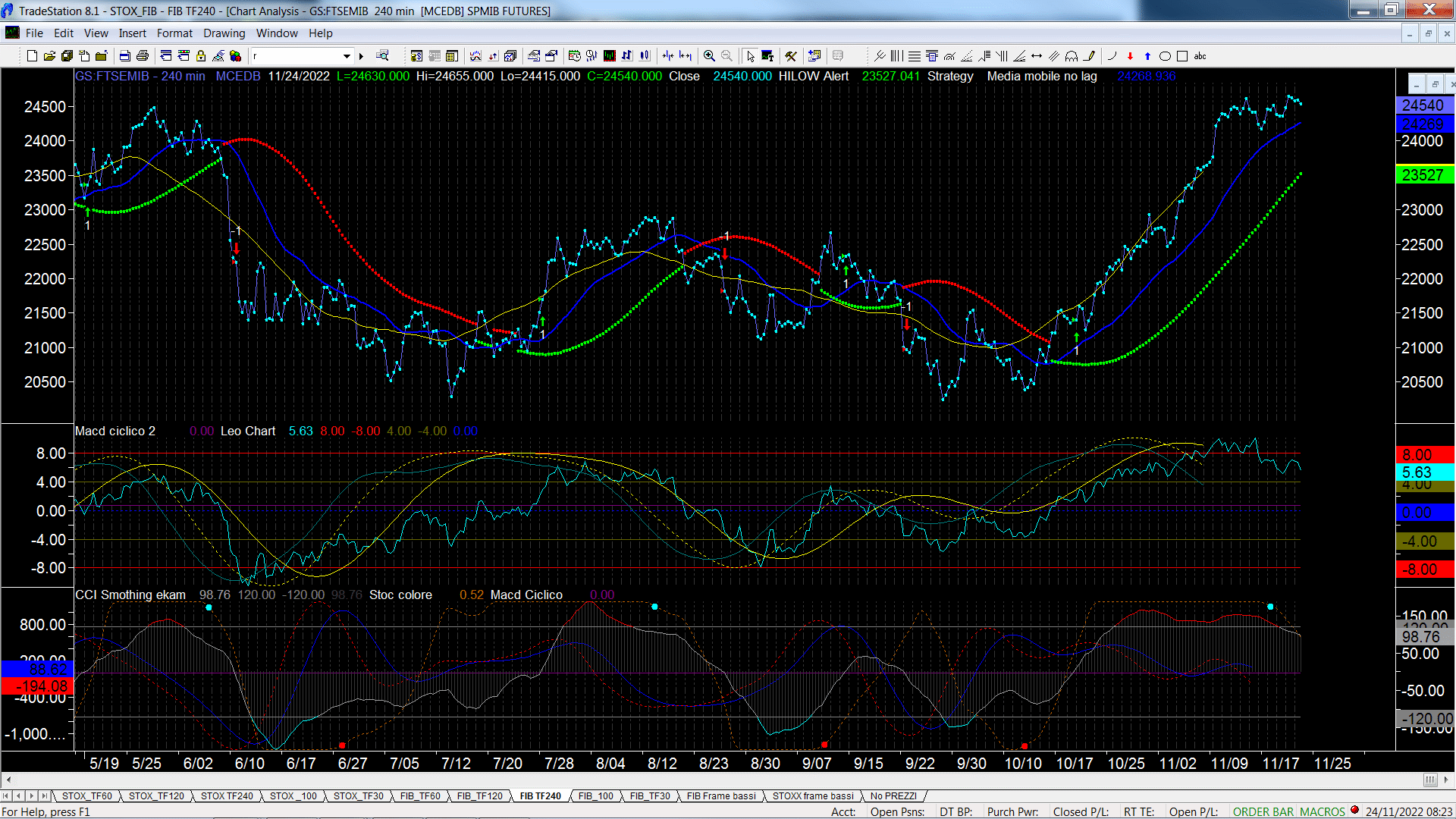This screenshot has height=819, width=1456.
Task: Click the go arrow next to symbol box
Action: click(x=362, y=56)
